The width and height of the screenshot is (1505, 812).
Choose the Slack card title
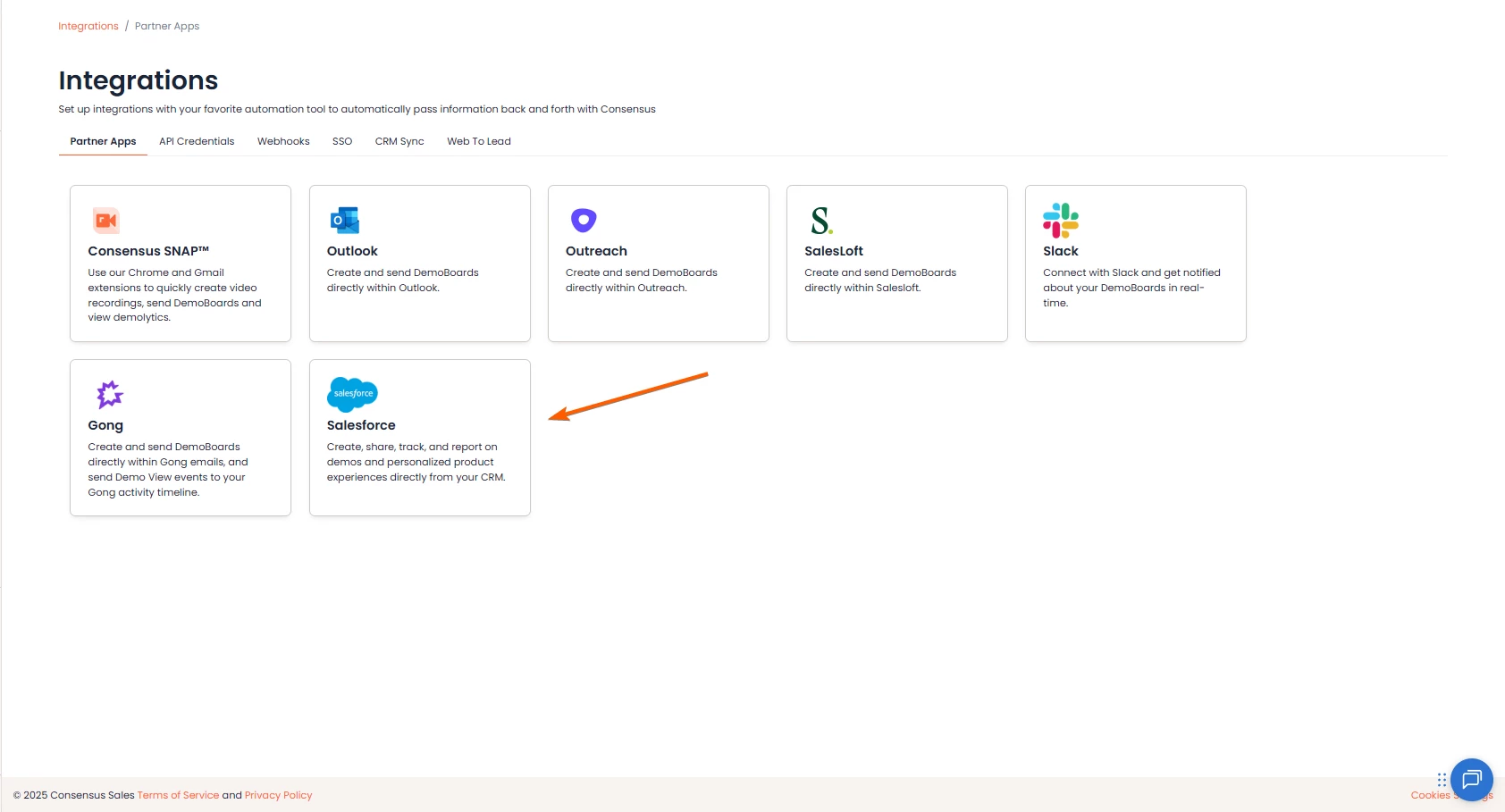1061,251
